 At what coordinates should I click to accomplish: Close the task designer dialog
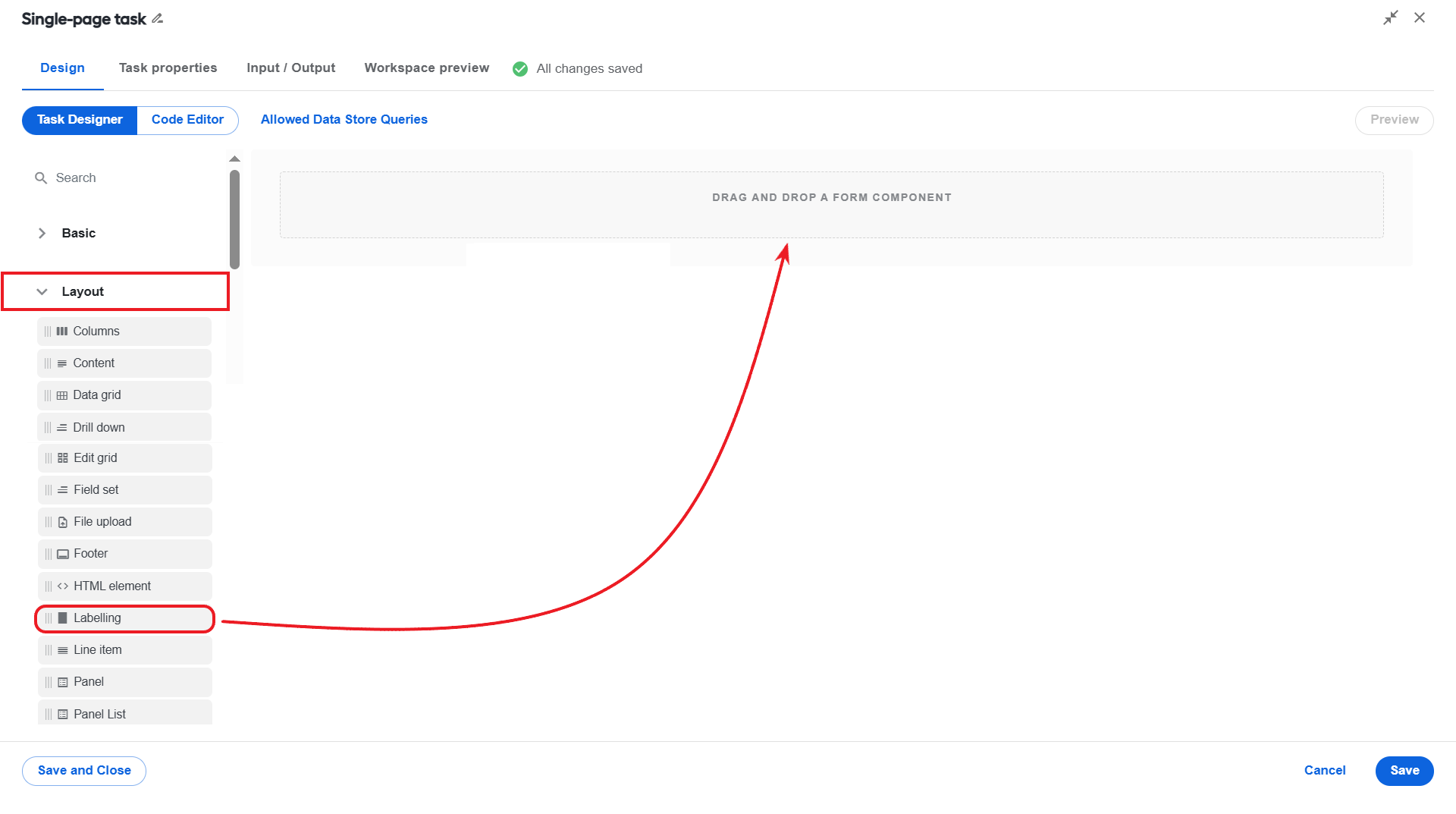tap(1420, 17)
